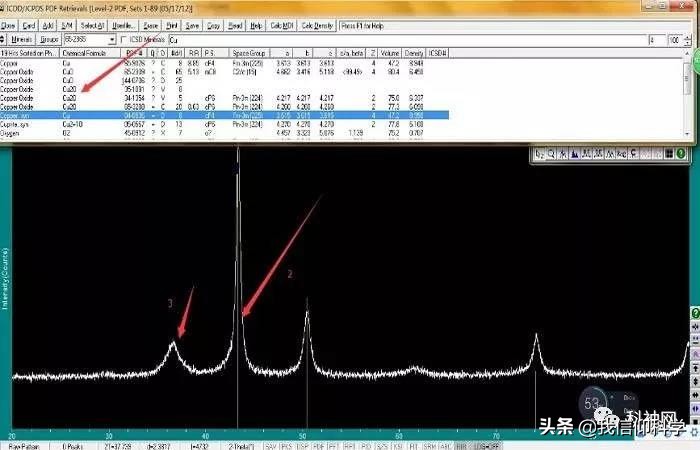Click the S/M toolbar button
Image resolution: width=700 pixels, height=450 pixels.
click(67, 26)
